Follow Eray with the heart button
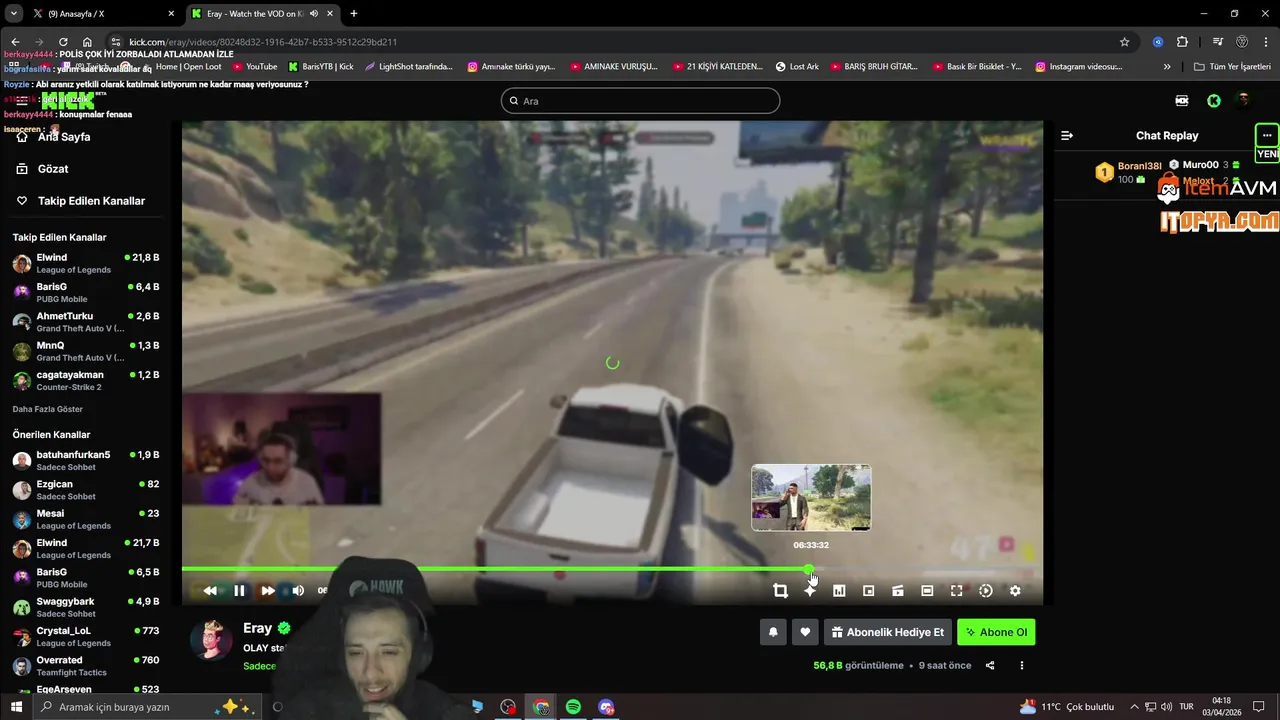Viewport: 1280px width, 720px height. tap(805, 632)
